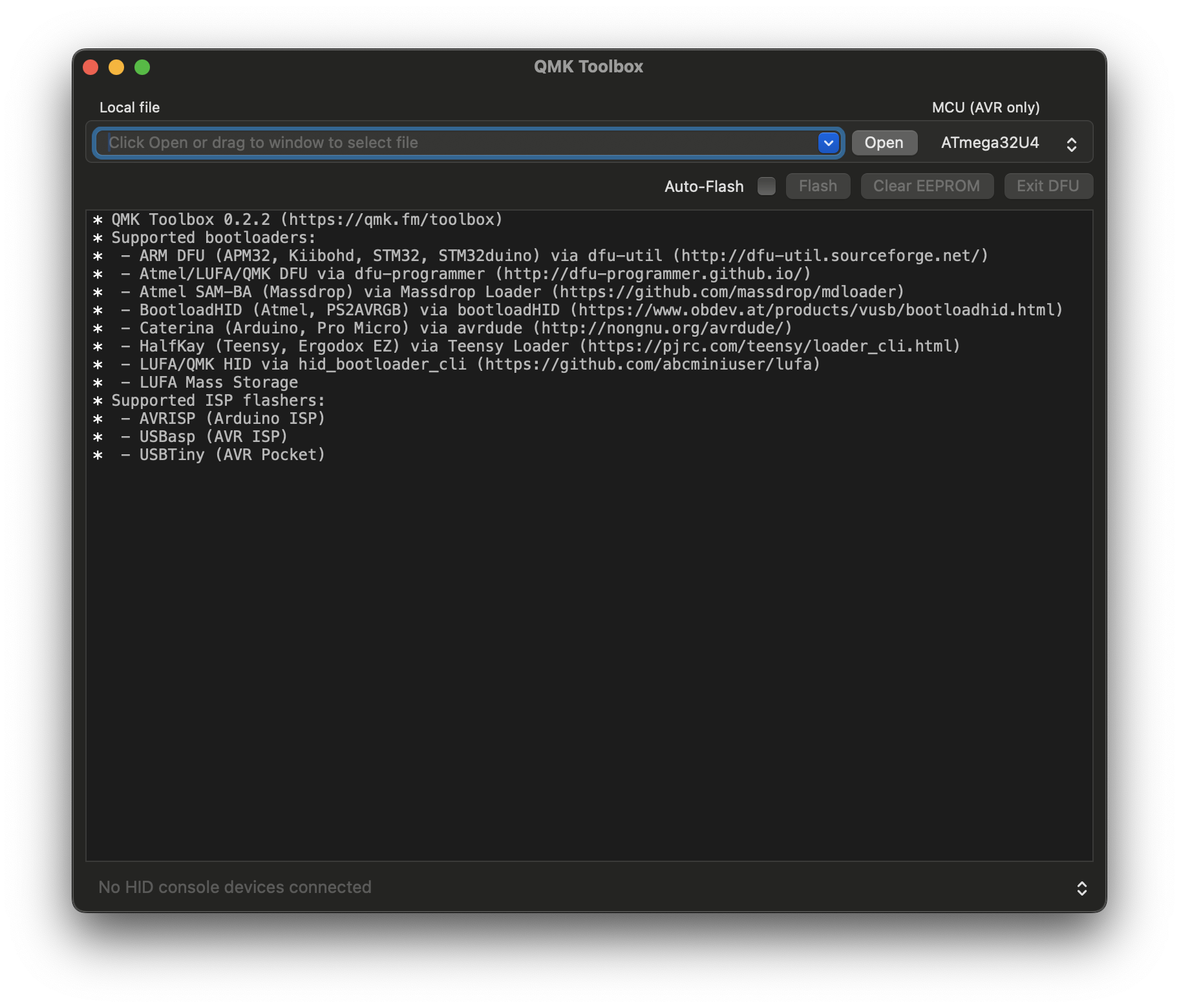The height and width of the screenshot is (1008, 1179).
Task: Maximize window using the green button
Action: pyautogui.click(x=142, y=67)
